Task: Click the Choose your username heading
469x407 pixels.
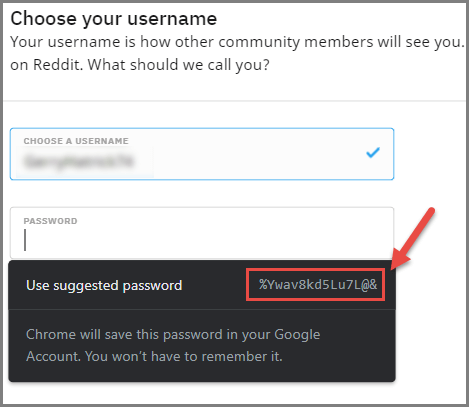Action: pos(114,18)
